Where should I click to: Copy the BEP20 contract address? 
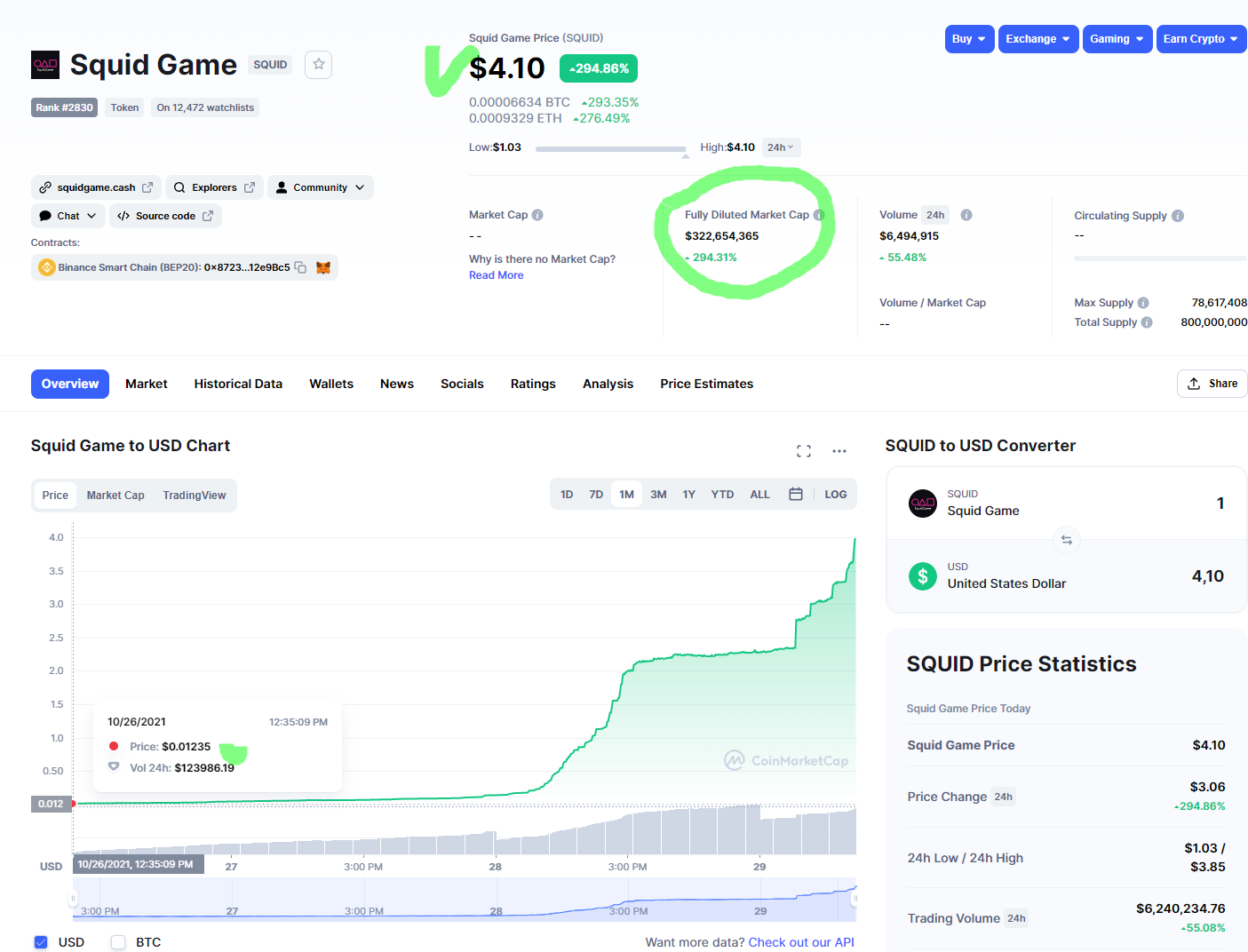[x=300, y=267]
